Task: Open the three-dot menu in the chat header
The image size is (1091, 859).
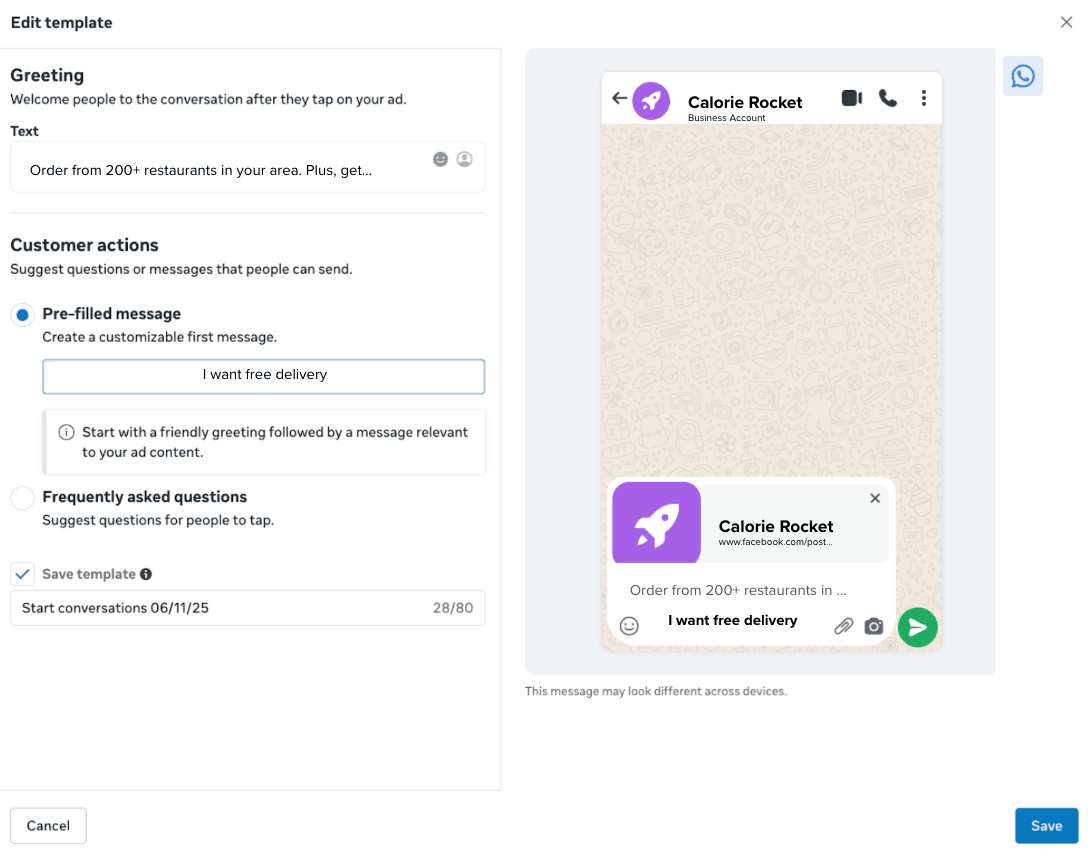Action: 925,97
